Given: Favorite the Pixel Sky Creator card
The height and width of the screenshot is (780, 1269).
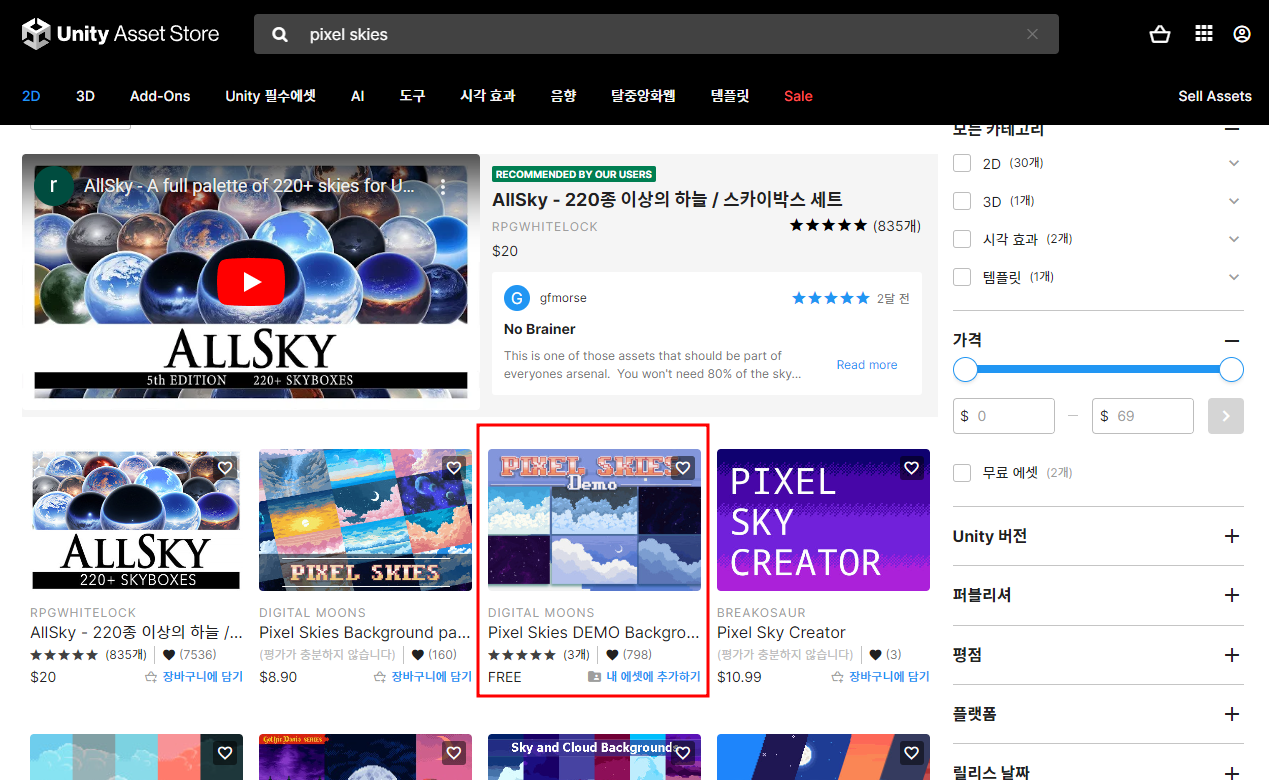Looking at the screenshot, I should click(x=911, y=468).
